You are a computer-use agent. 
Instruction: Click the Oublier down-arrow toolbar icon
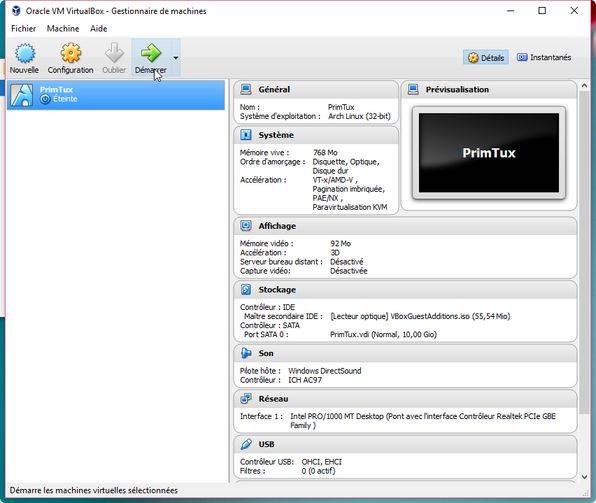(114, 53)
